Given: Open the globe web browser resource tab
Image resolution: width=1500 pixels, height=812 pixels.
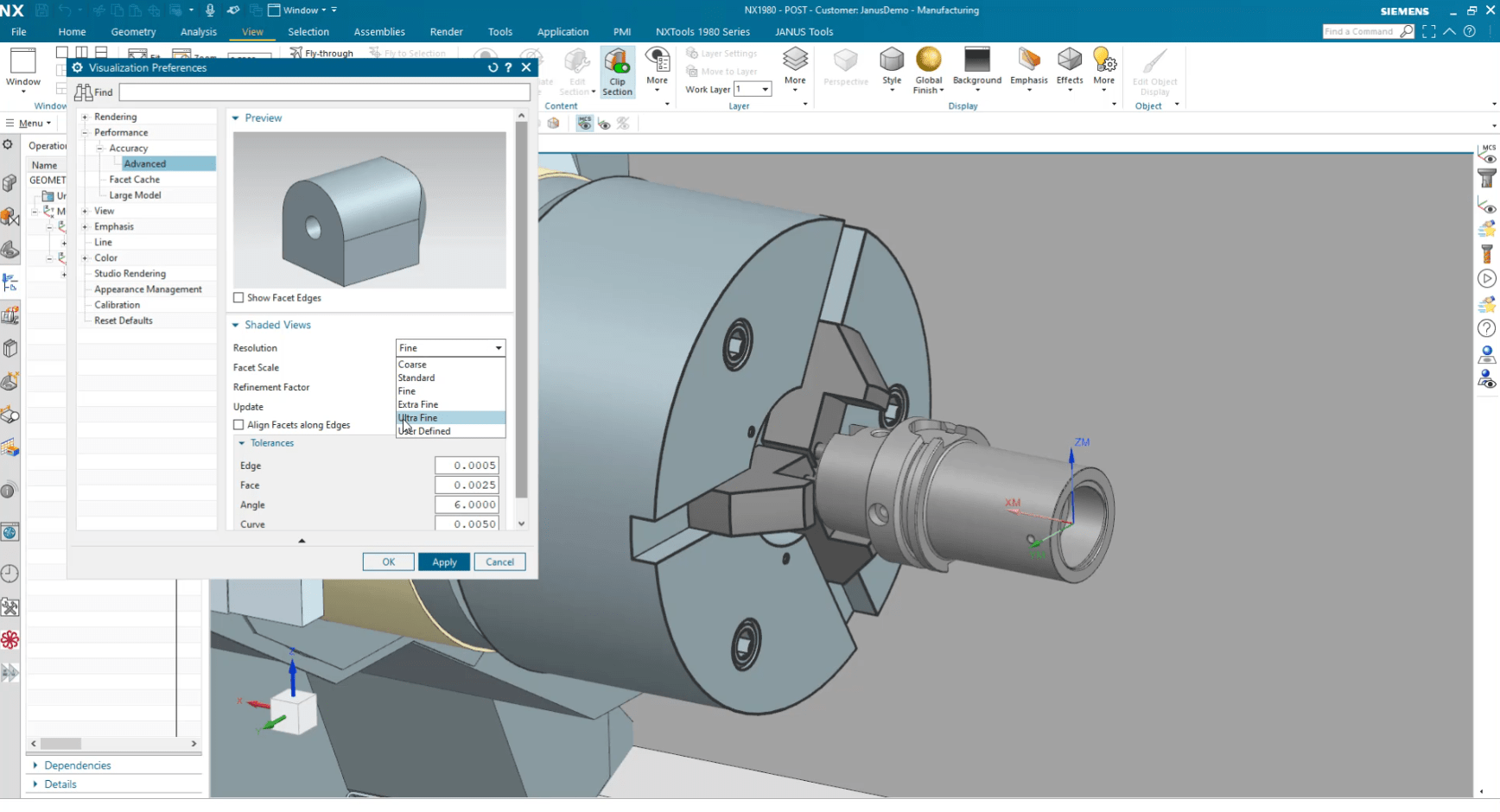Looking at the screenshot, I should click(x=10, y=532).
